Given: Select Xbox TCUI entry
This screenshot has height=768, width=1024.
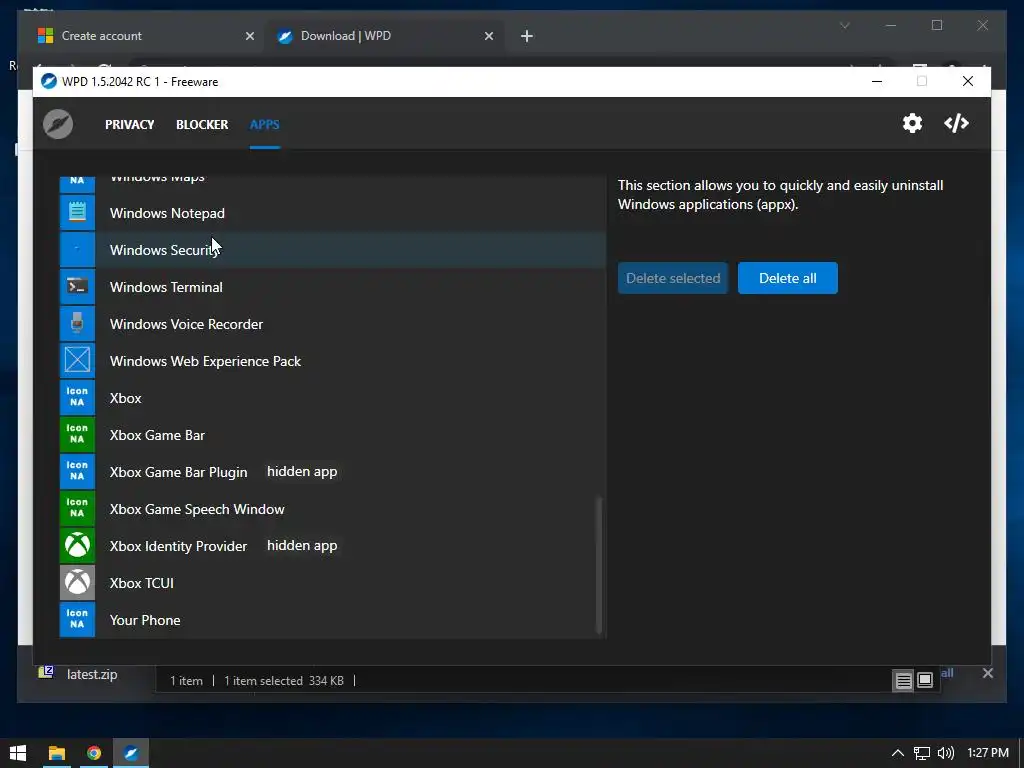Looking at the screenshot, I should (333, 583).
